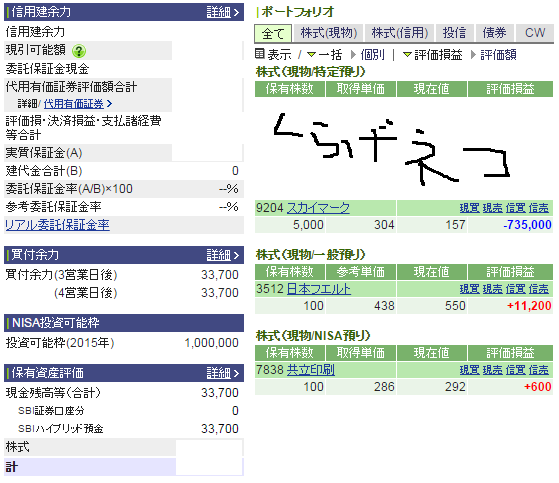Viewport: 559px width, 483px height.
Task: Click 現買 for スカイマーク
Action: click(x=470, y=208)
